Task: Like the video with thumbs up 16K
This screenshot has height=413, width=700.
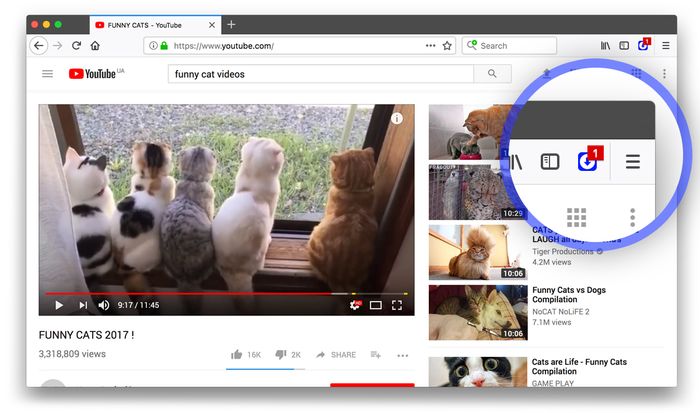Action: coord(246,355)
